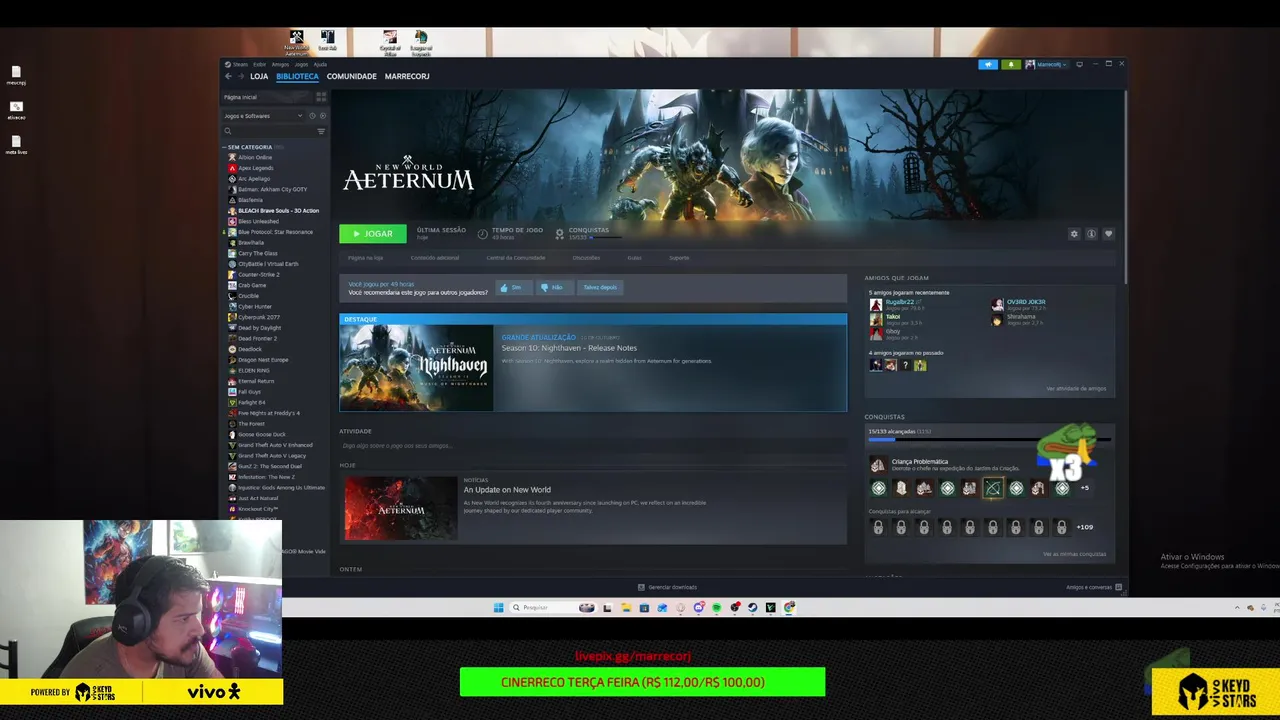1280x720 pixels.
Task: Open the green notifications bell button
Action: tap(1010, 64)
